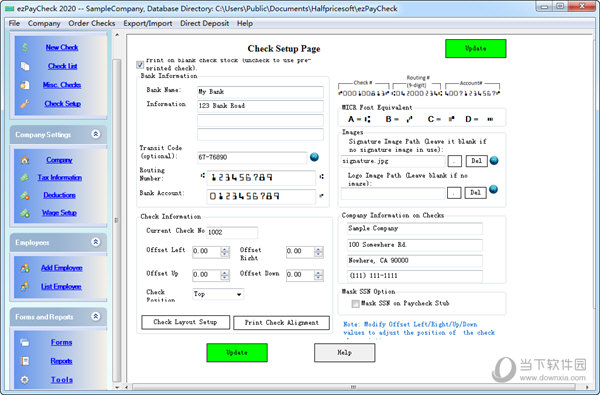
Task: Click the top green Update button
Action: (x=476, y=49)
